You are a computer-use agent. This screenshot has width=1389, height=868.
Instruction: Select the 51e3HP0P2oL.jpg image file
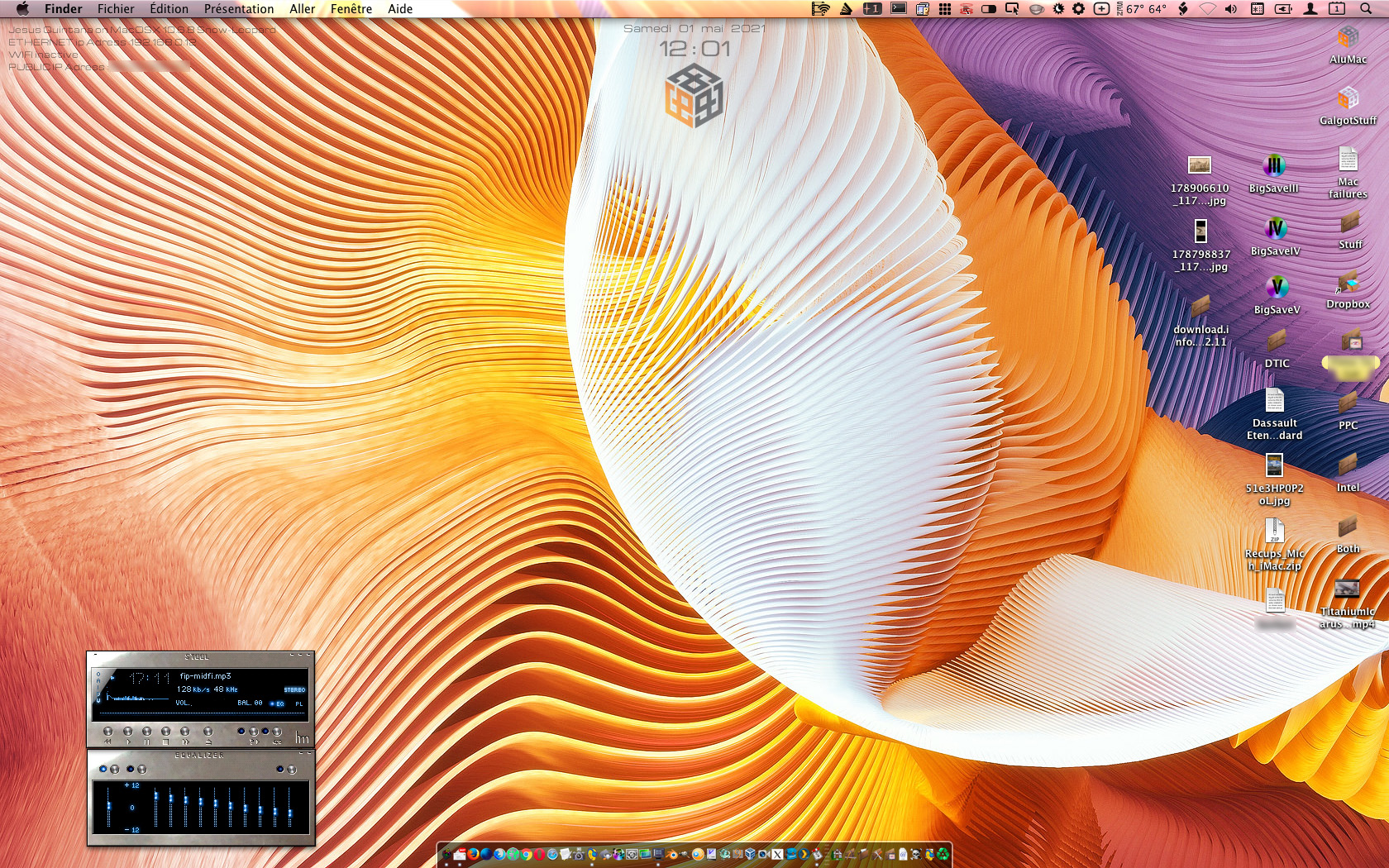click(x=1274, y=465)
